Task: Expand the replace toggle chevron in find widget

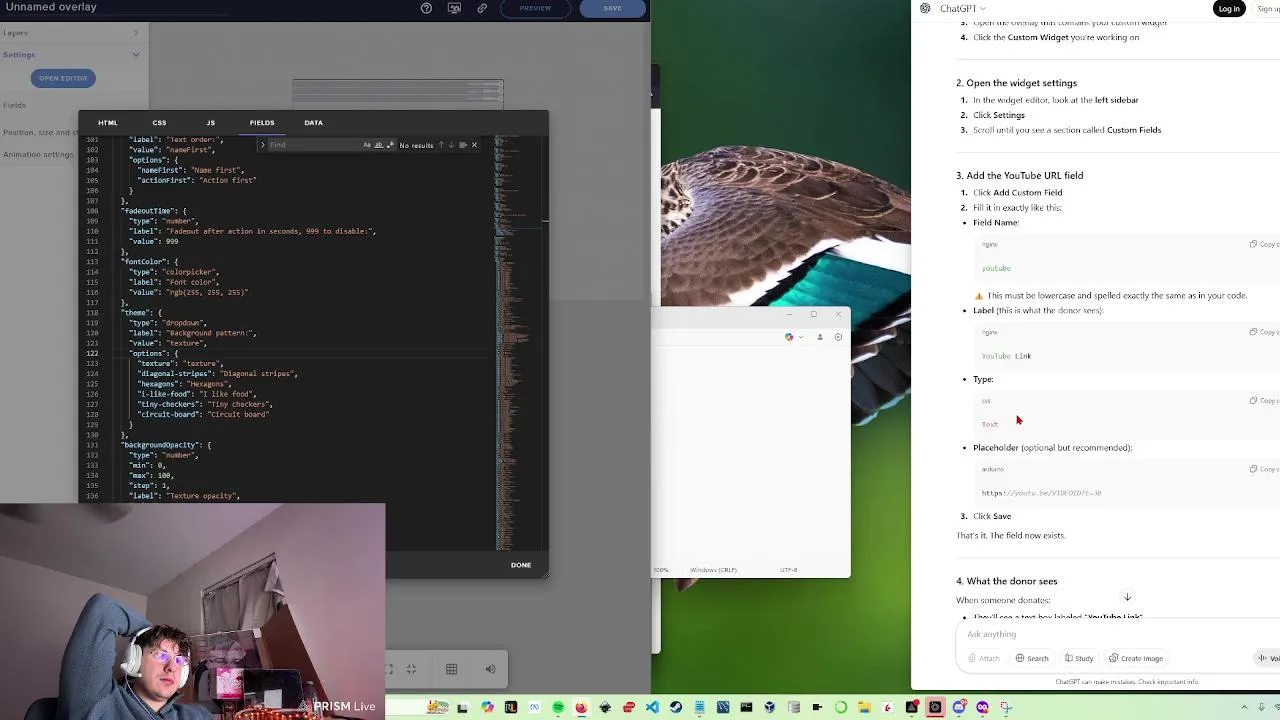Action: click(x=262, y=145)
